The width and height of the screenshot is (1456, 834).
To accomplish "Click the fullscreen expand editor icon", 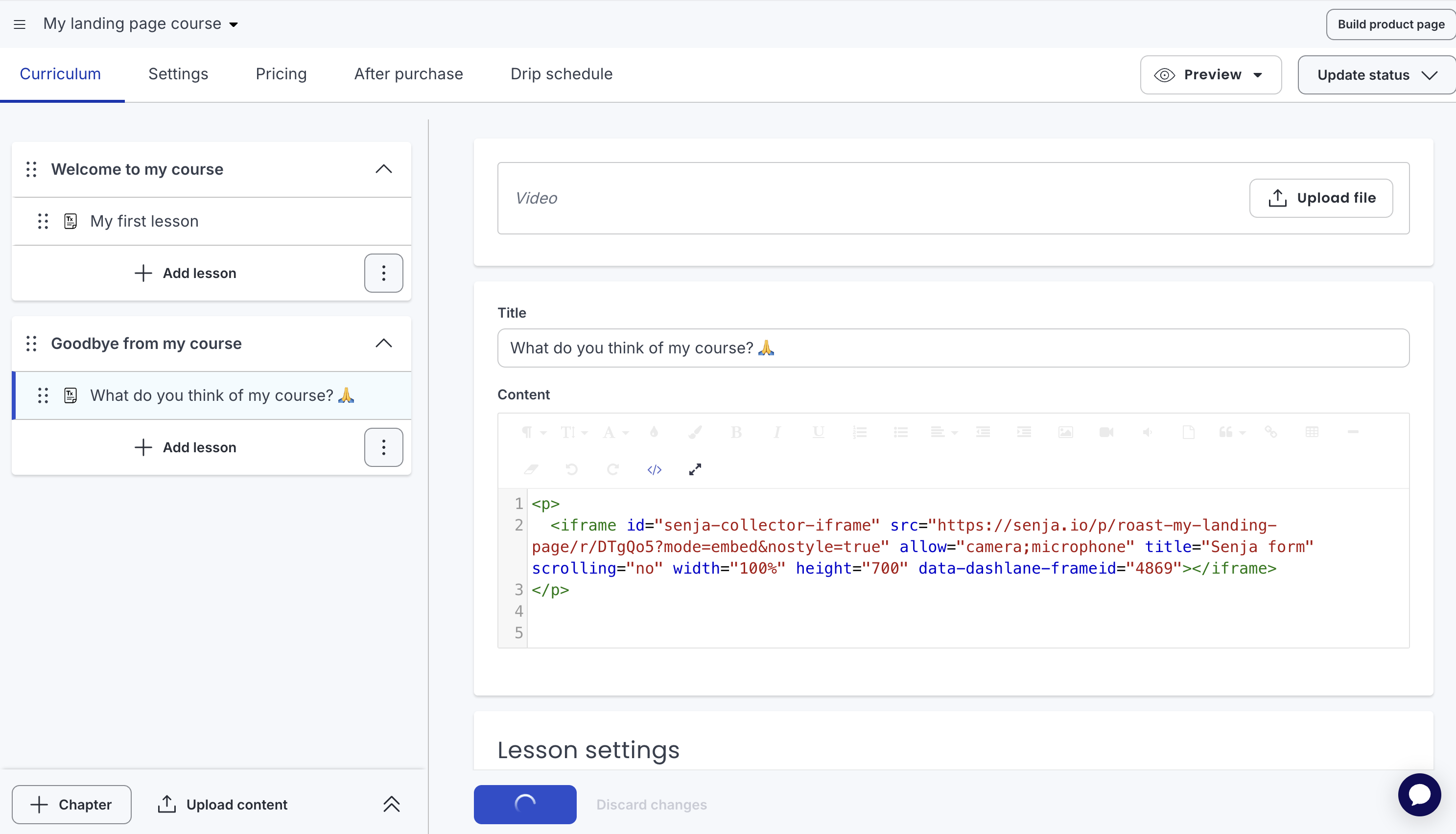I will tap(695, 470).
